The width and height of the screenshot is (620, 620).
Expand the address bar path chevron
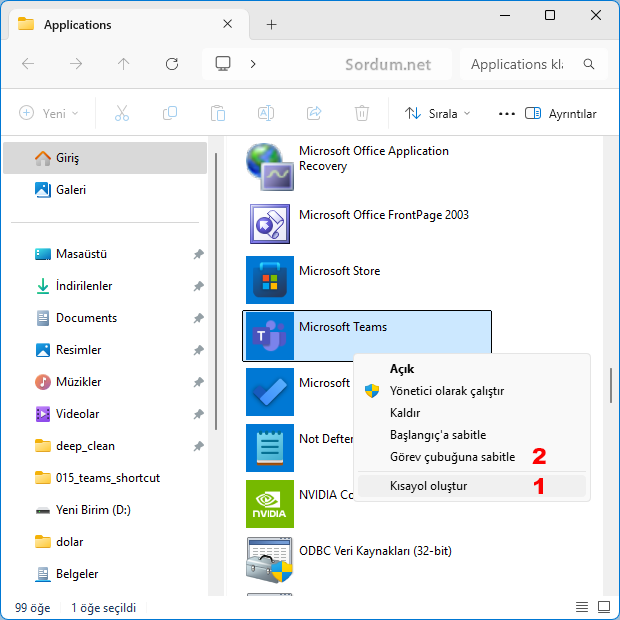tap(253, 64)
